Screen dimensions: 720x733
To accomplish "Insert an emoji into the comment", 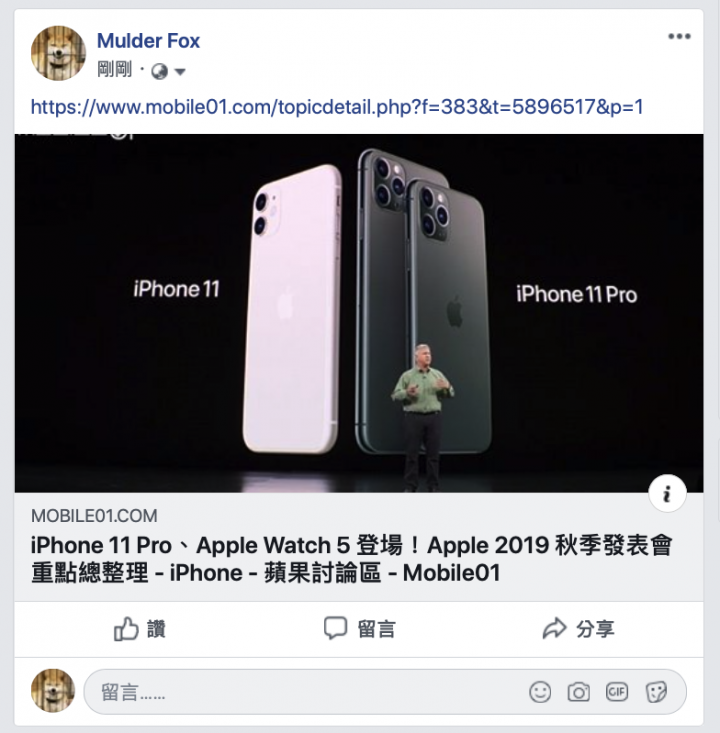I will coord(540,692).
